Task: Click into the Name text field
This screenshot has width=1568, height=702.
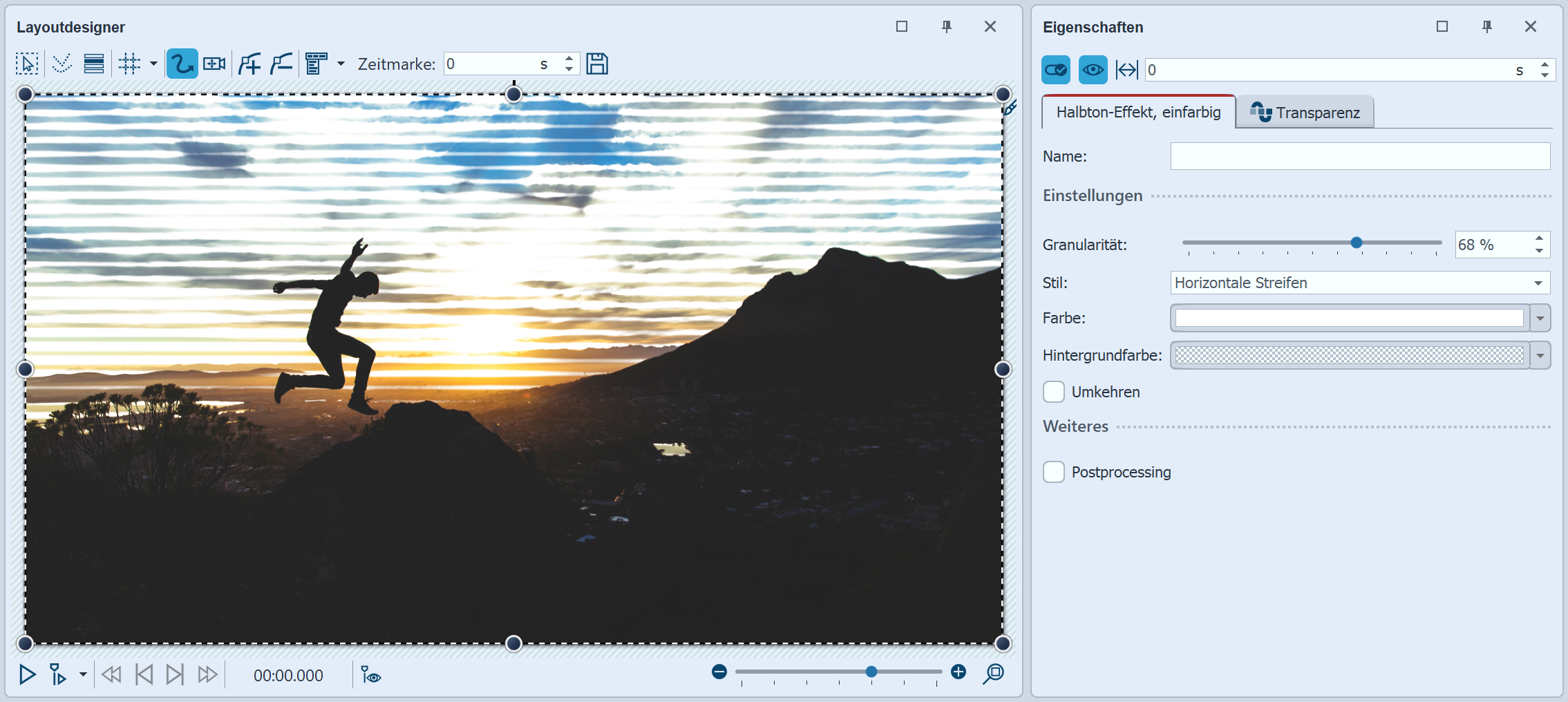Action: click(1359, 156)
